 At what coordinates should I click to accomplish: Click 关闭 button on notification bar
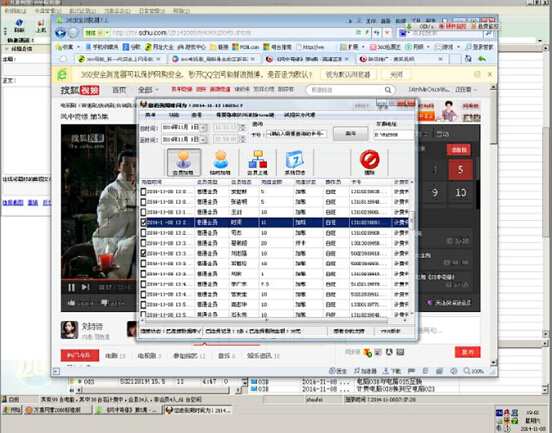point(396,75)
